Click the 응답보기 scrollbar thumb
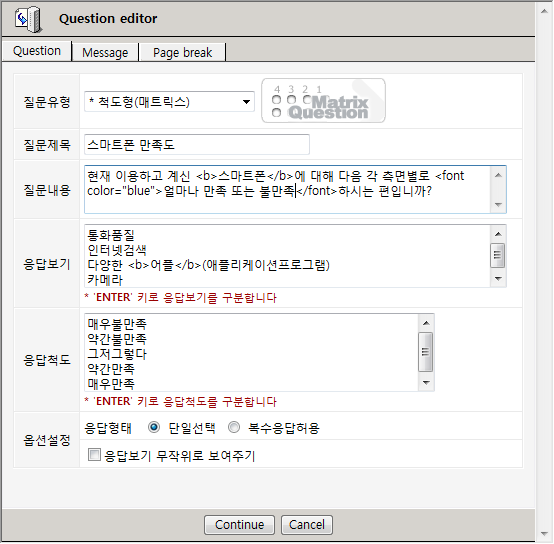 (x=498, y=255)
